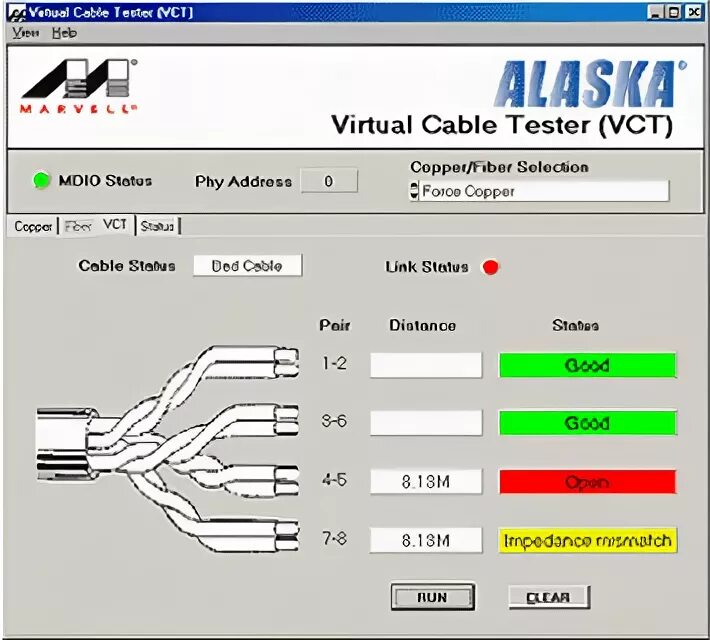Image resolution: width=710 pixels, height=640 pixels.
Task: Click the Good status for pair 3-6
Action: [588, 423]
